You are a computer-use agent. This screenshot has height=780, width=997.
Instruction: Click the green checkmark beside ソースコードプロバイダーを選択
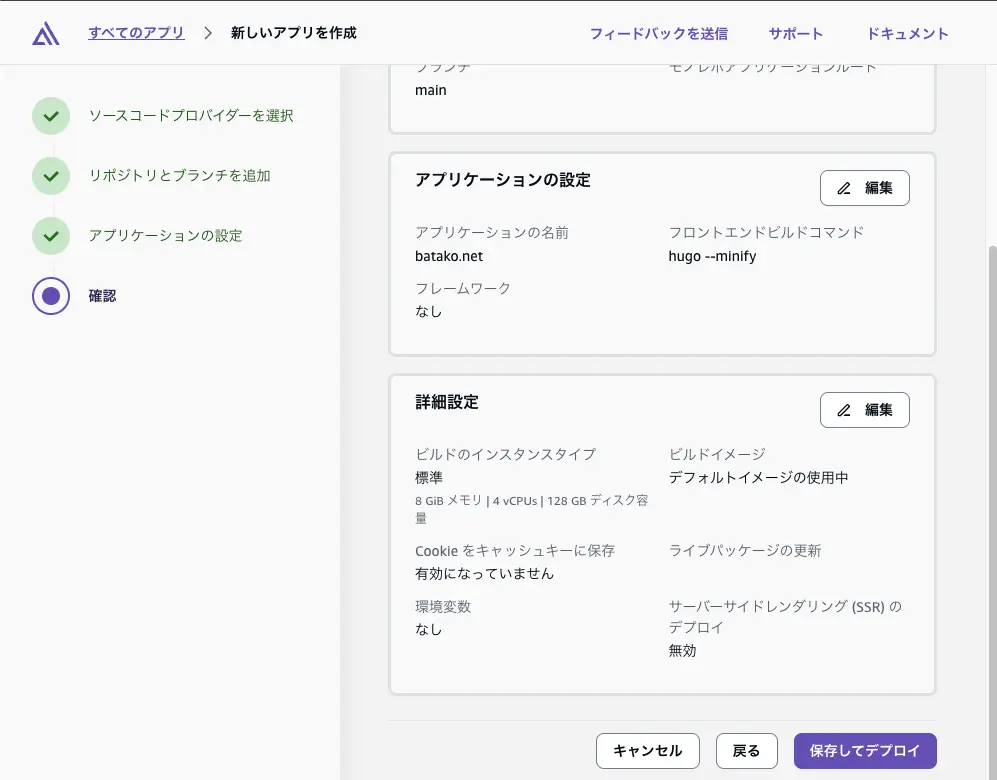[x=51, y=116]
